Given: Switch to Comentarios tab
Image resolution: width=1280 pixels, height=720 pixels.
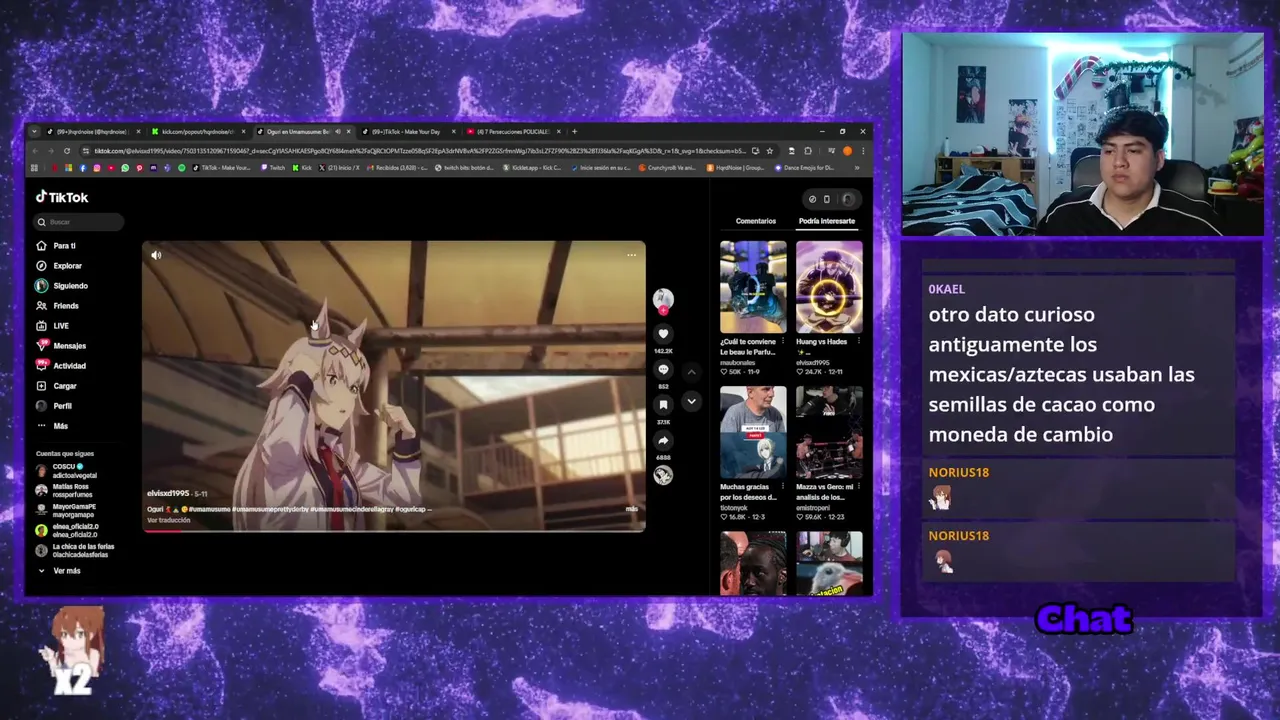Looking at the screenshot, I should pos(756,221).
